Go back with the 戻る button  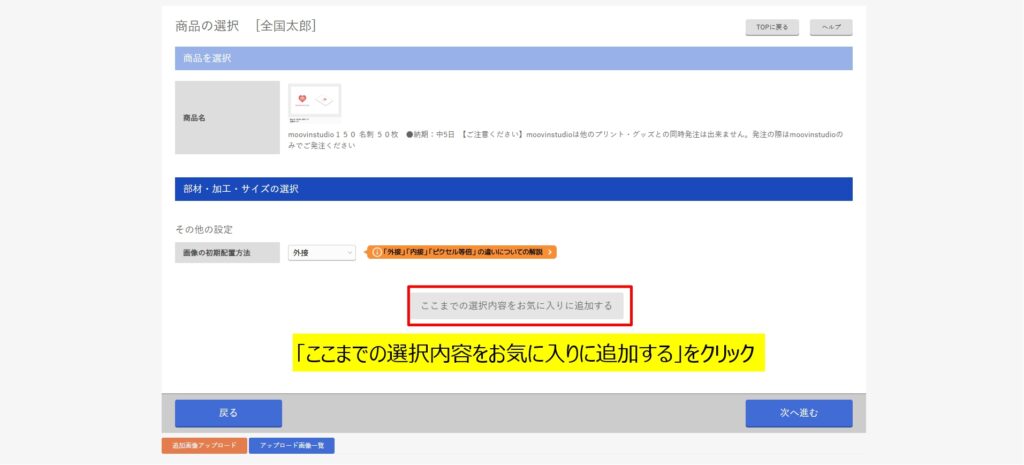(x=228, y=413)
